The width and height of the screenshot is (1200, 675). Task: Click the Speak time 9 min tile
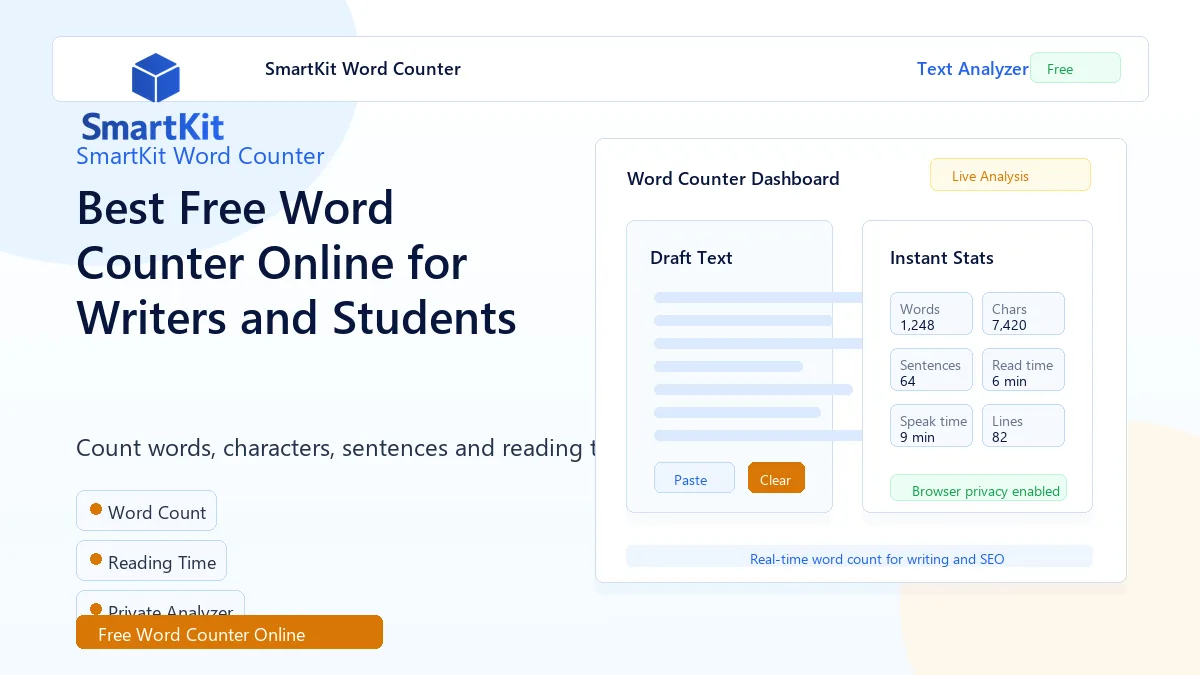pyautogui.click(x=931, y=426)
